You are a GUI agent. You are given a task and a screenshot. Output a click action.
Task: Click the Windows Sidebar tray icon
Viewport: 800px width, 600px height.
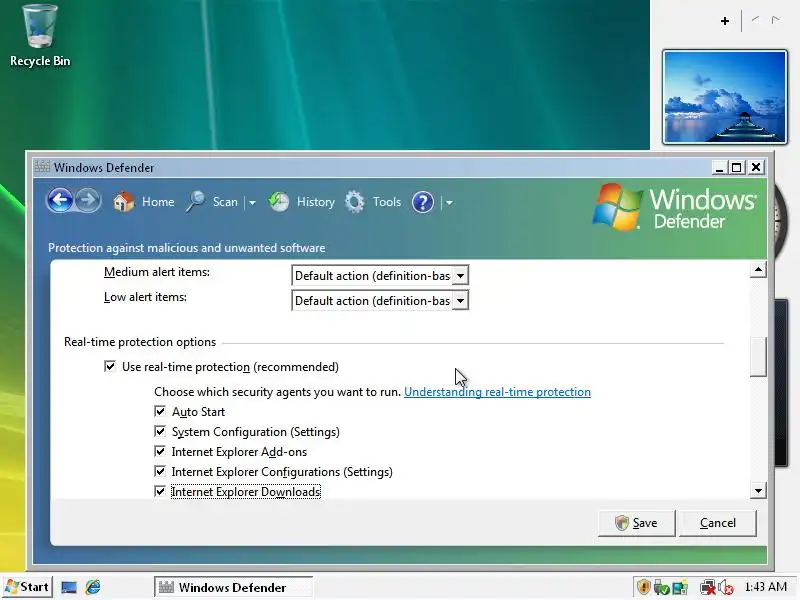[x=680, y=588]
